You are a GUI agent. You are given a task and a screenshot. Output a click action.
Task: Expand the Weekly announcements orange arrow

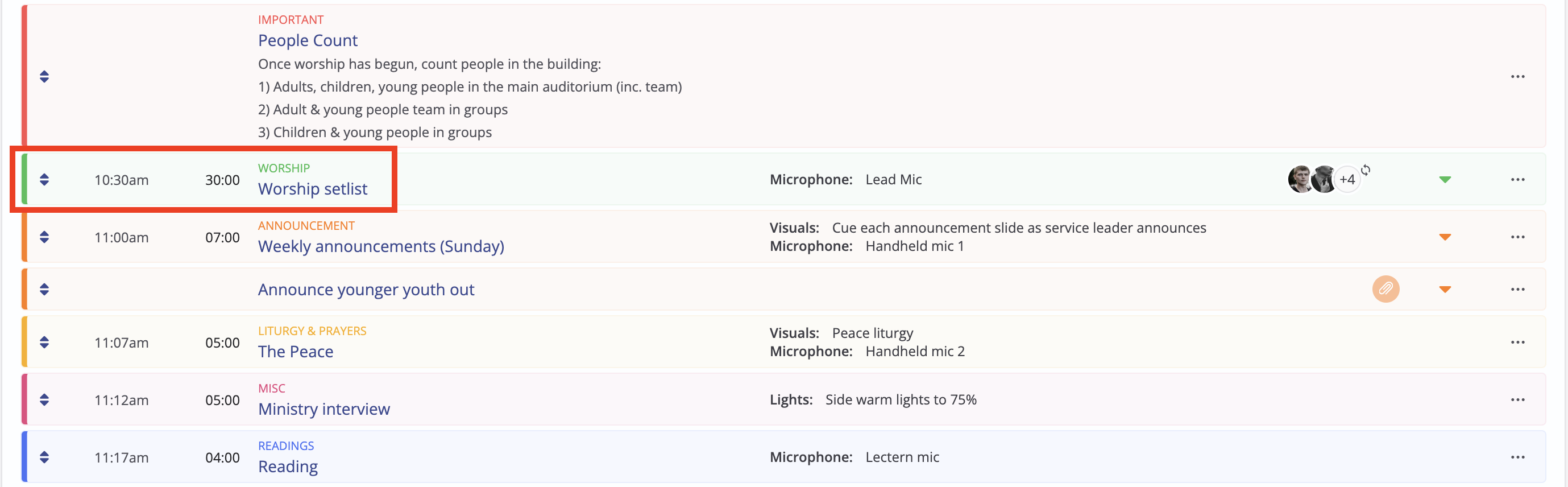tap(1445, 237)
